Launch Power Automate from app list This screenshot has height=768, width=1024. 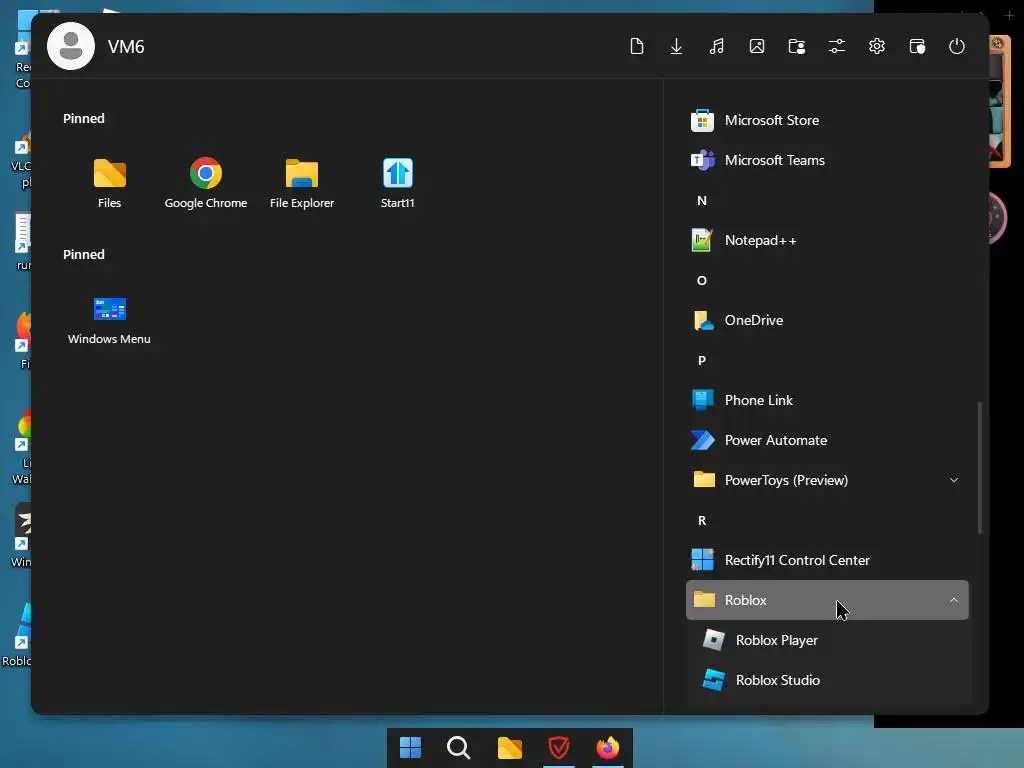point(827,440)
